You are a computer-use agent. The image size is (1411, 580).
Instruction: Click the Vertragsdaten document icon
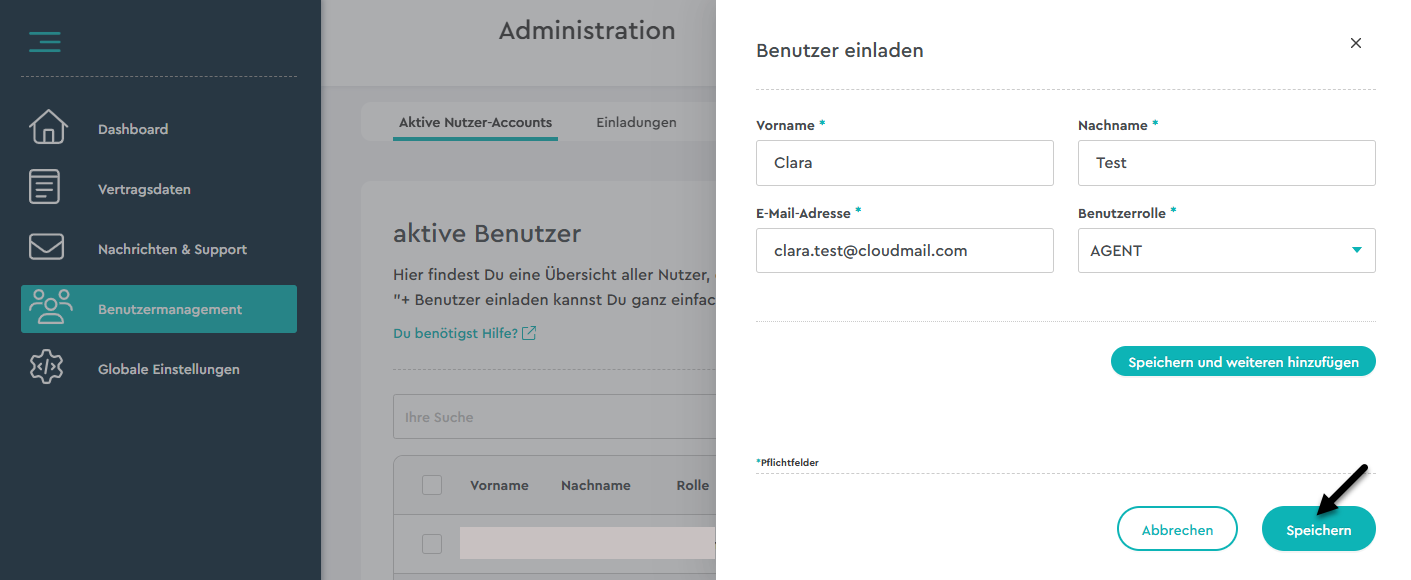point(45,188)
